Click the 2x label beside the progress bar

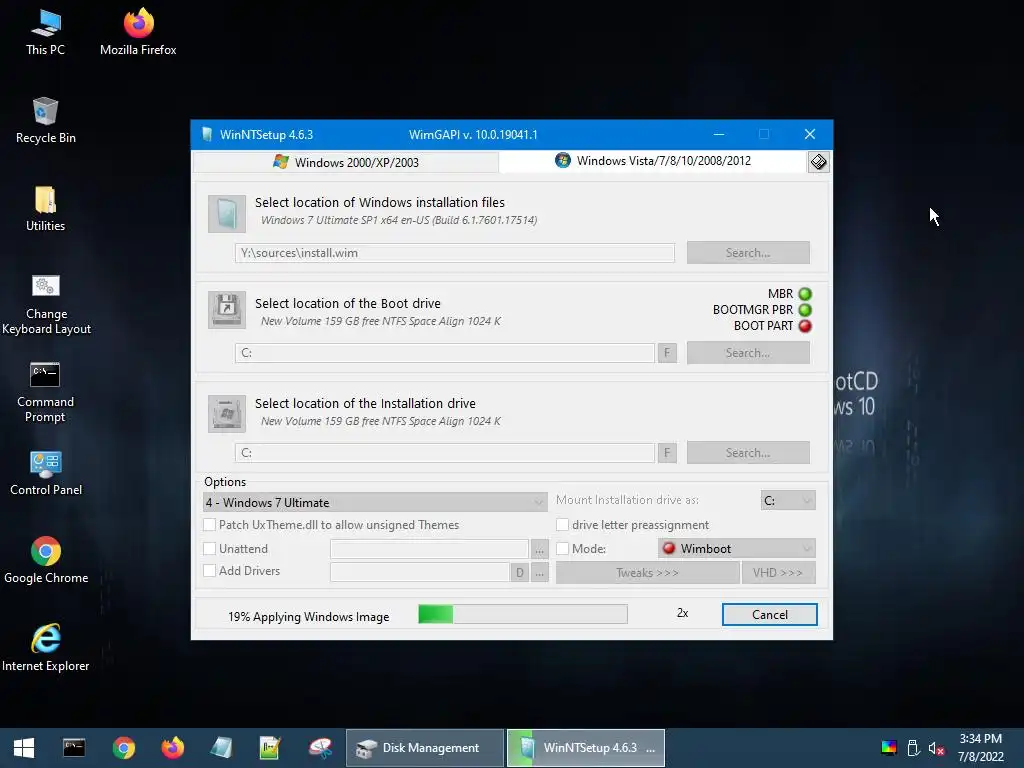[x=682, y=613]
